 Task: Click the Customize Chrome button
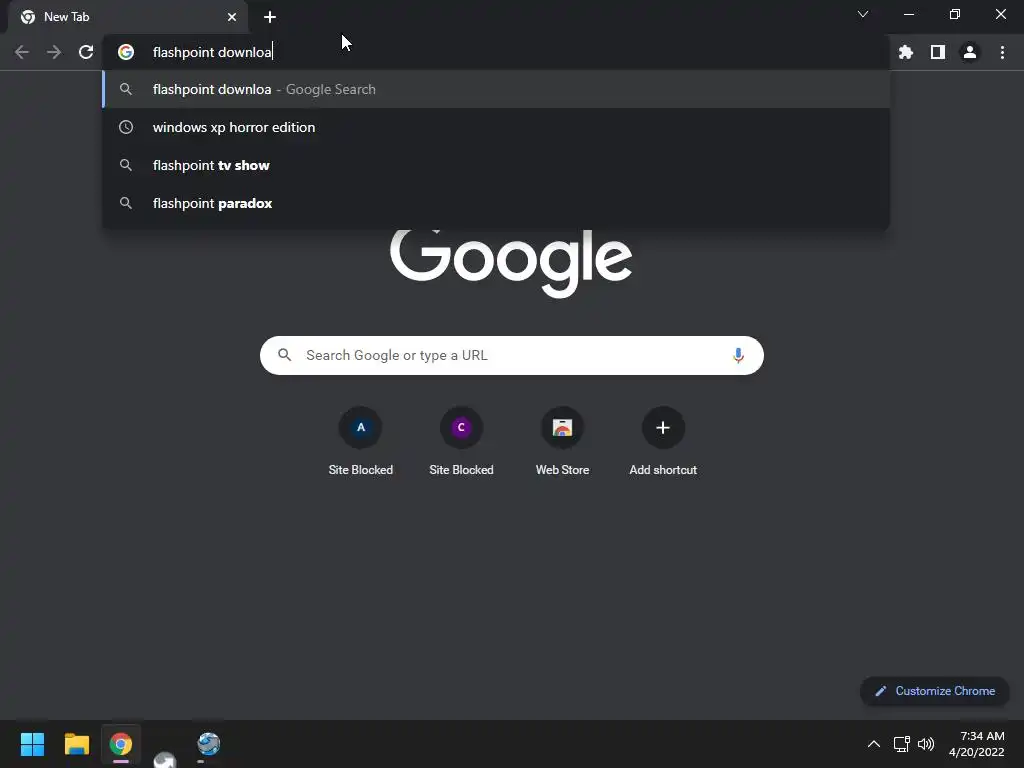935,691
